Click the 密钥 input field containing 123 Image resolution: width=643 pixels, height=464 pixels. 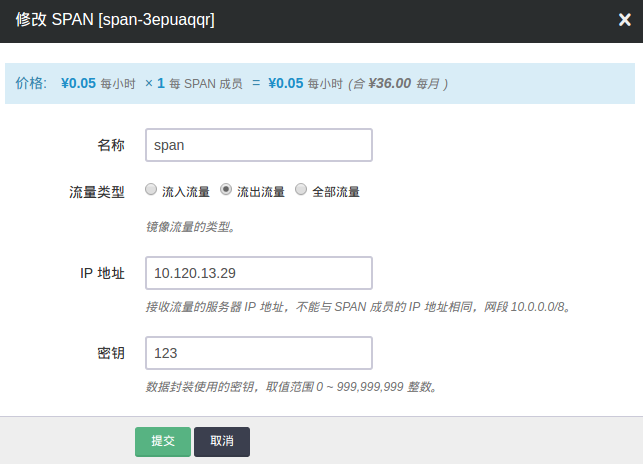click(x=258, y=353)
